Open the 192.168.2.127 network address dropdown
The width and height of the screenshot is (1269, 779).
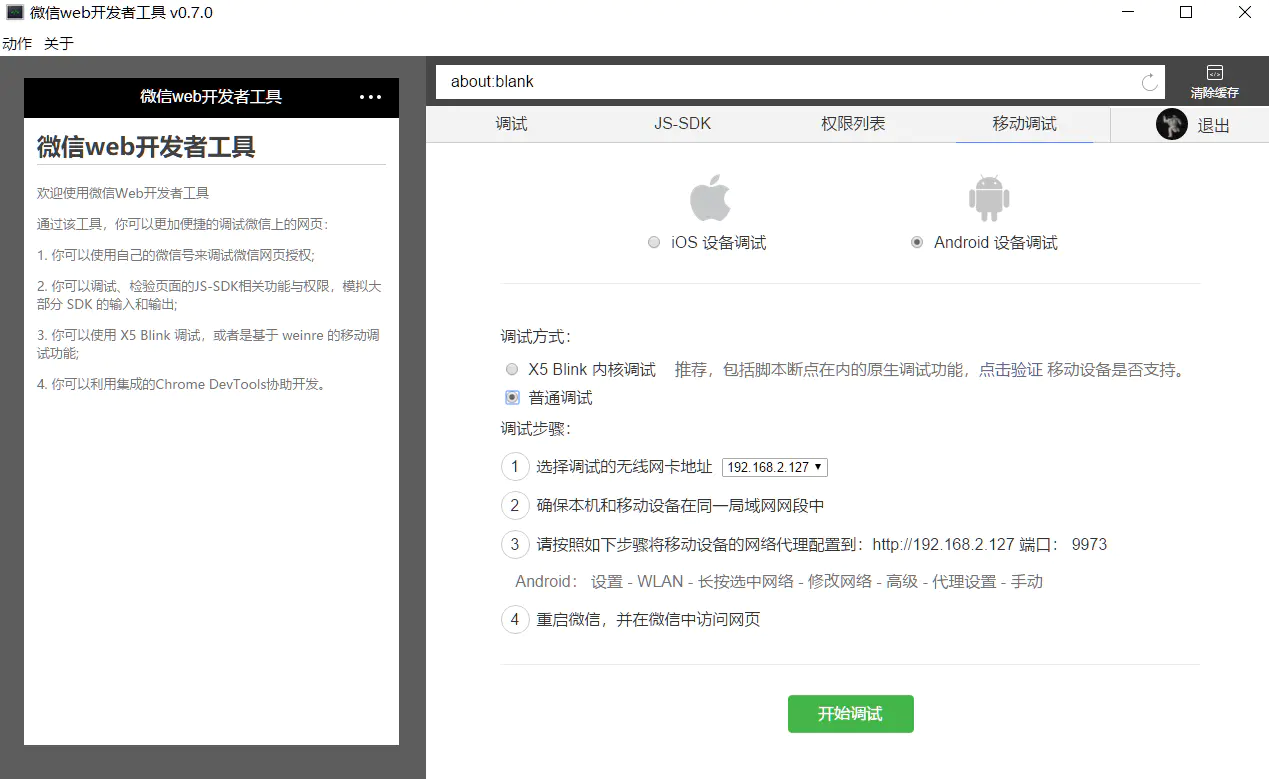775,467
